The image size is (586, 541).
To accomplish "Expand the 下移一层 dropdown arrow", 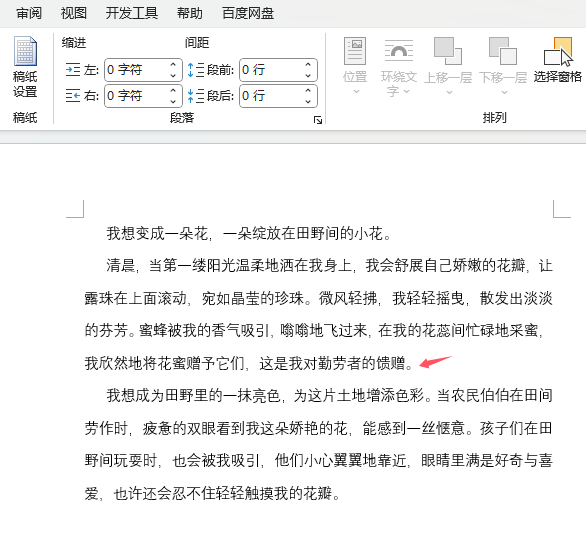I will pos(504,92).
